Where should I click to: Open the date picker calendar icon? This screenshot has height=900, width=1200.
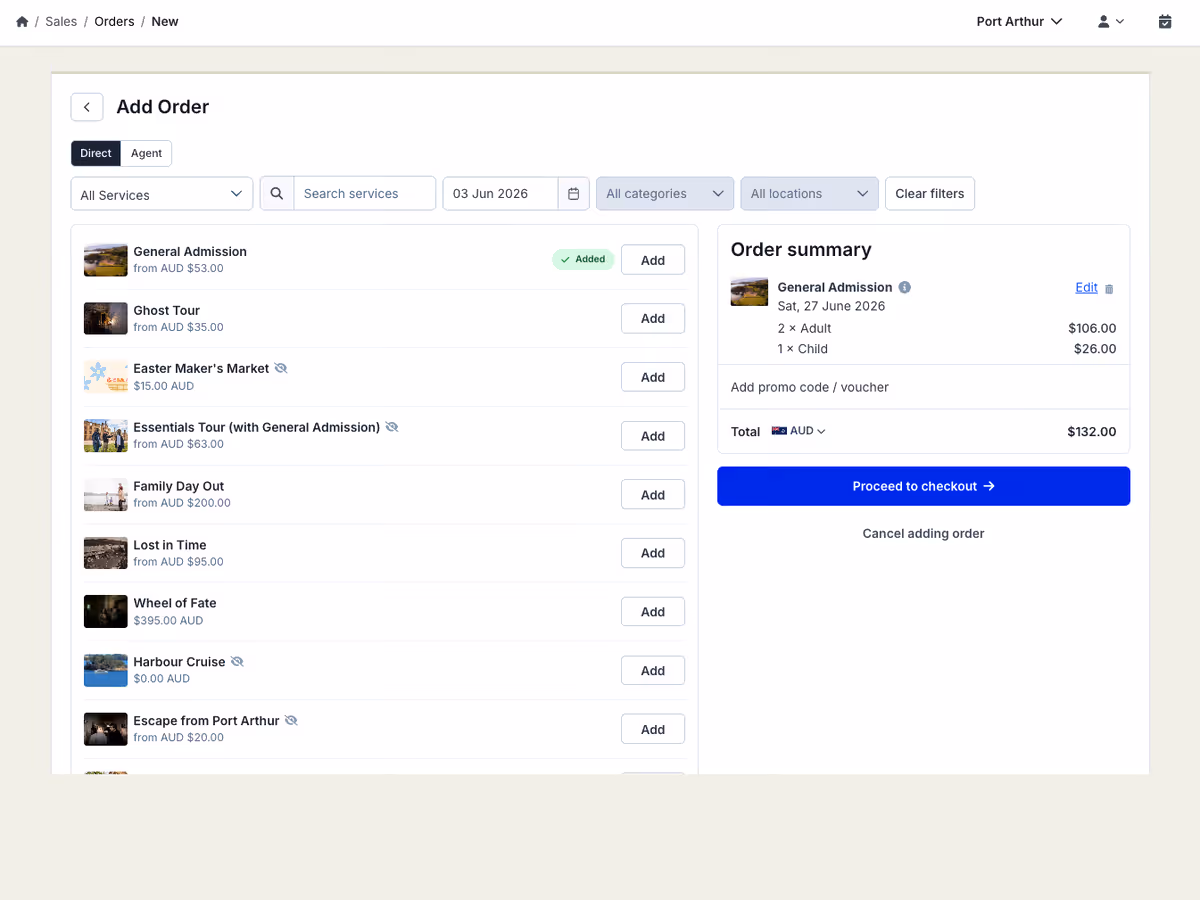tap(573, 193)
